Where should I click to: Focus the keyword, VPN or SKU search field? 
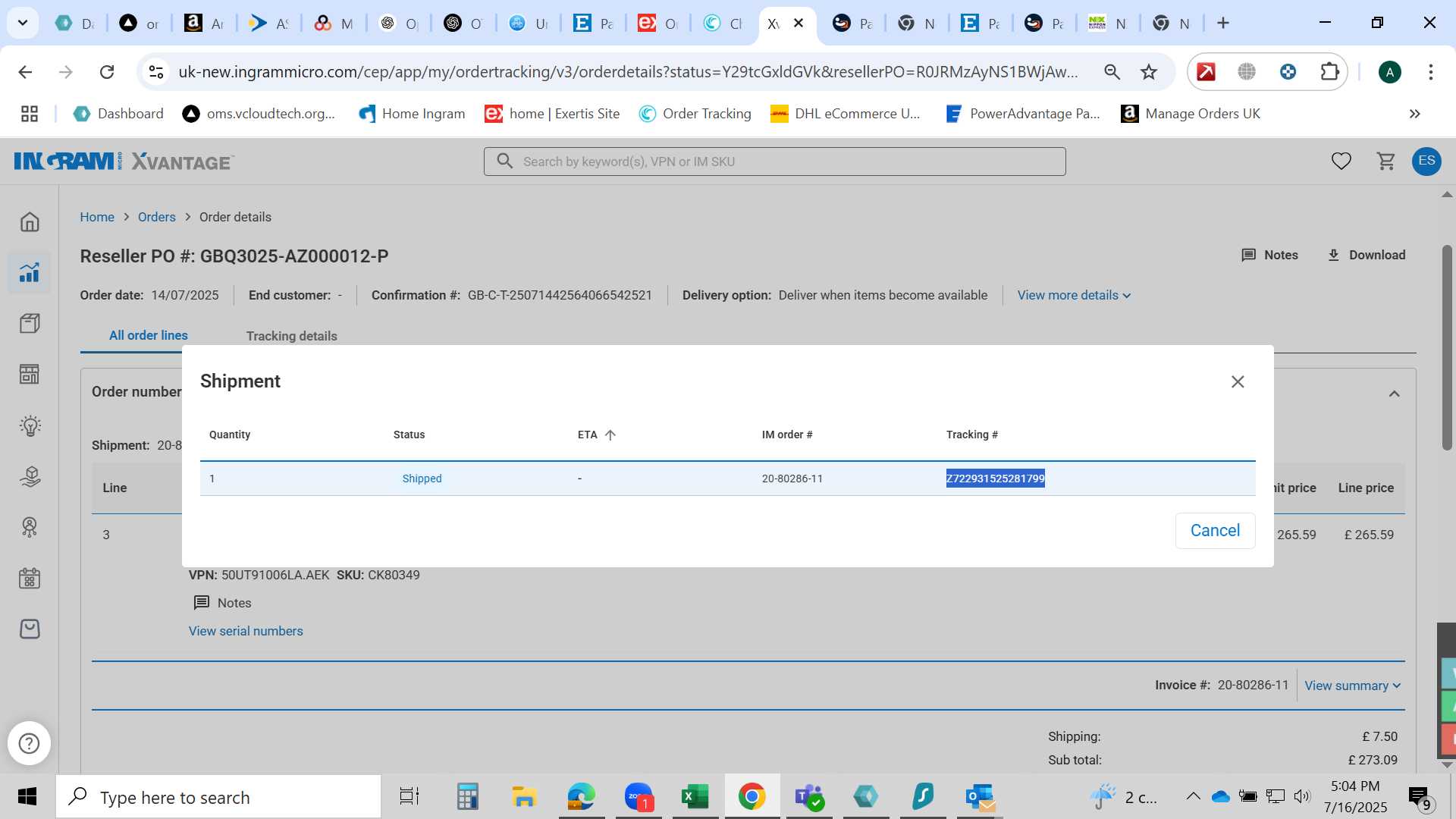[774, 162]
